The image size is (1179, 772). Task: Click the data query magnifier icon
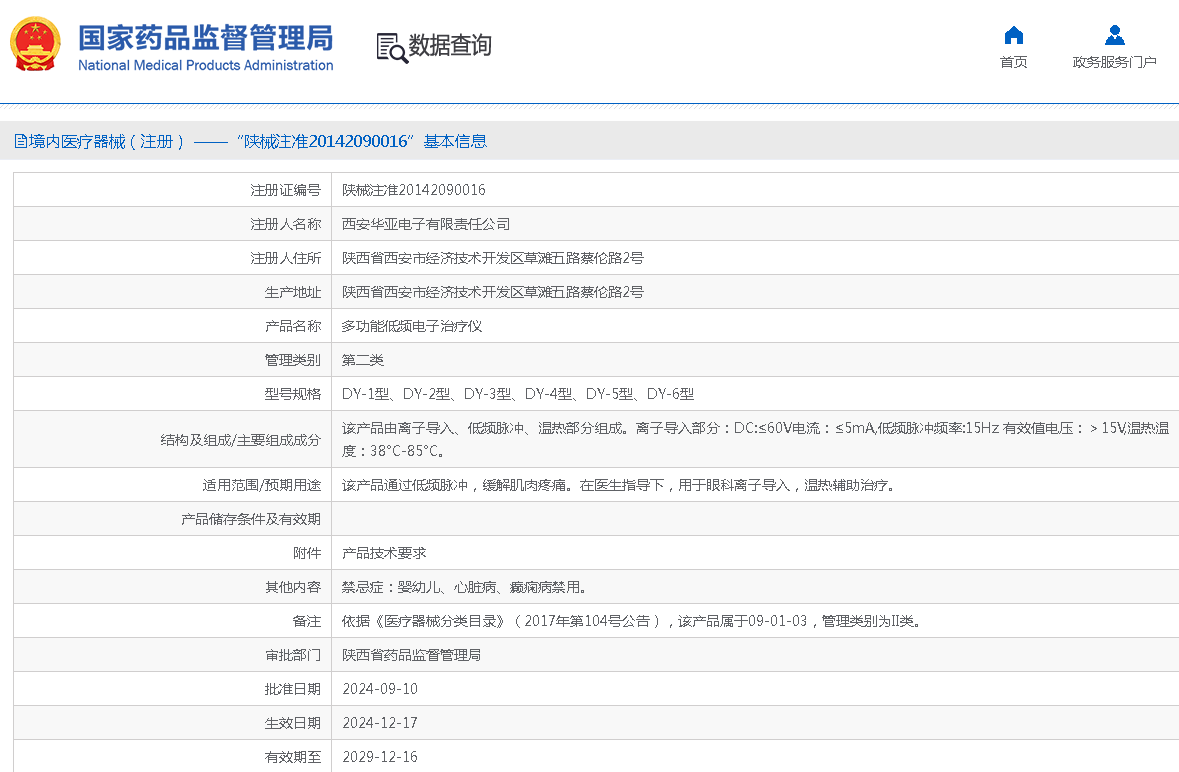[x=391, y=47]
